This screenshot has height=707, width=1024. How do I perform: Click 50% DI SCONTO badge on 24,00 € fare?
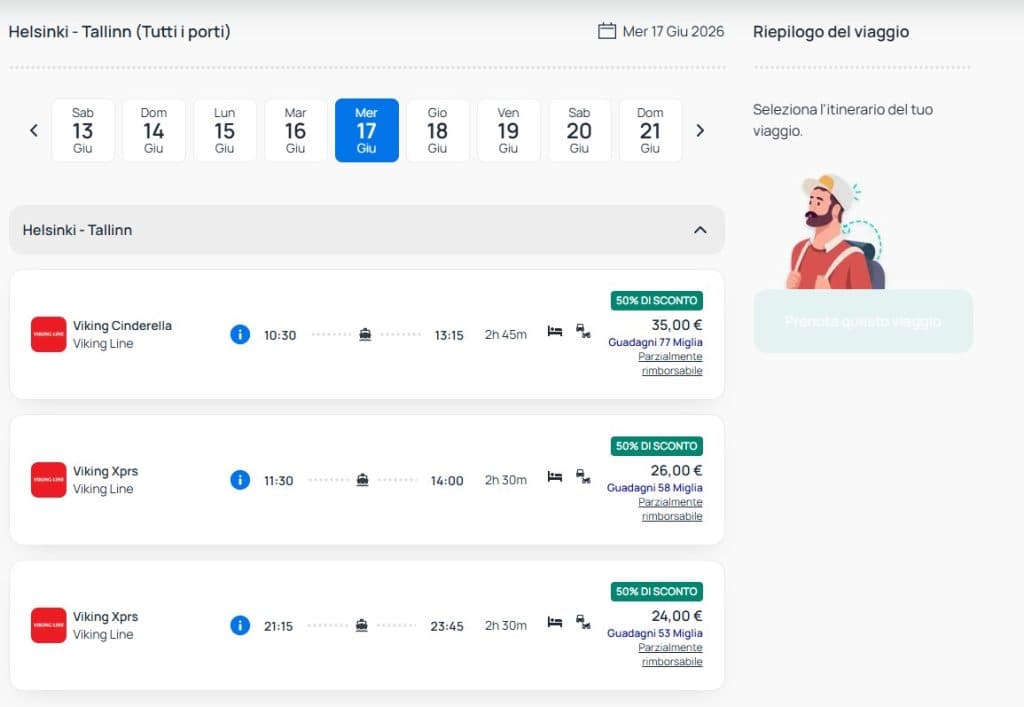tap(656, 591)
